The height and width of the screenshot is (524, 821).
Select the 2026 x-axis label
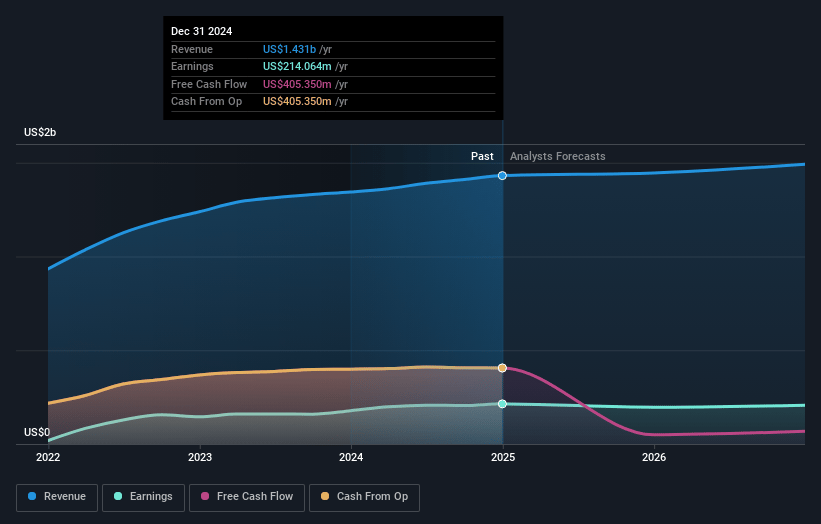tap(654, 457)
